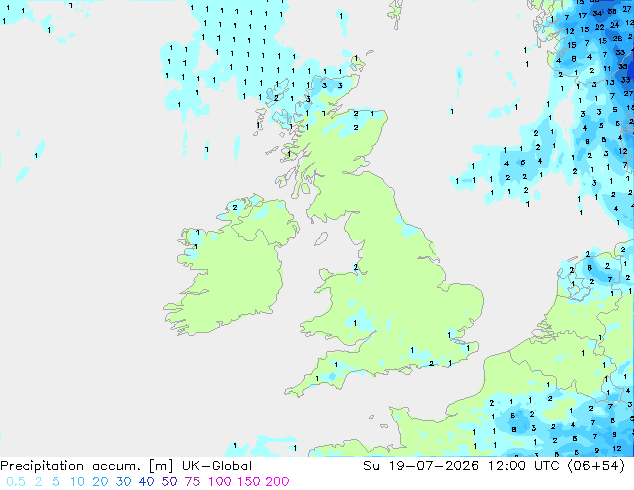Click the map value 34 over Norway
Image resolution: width=634 pixels, height=490 pixels.
pyautogui.click(x=597, y=13)
